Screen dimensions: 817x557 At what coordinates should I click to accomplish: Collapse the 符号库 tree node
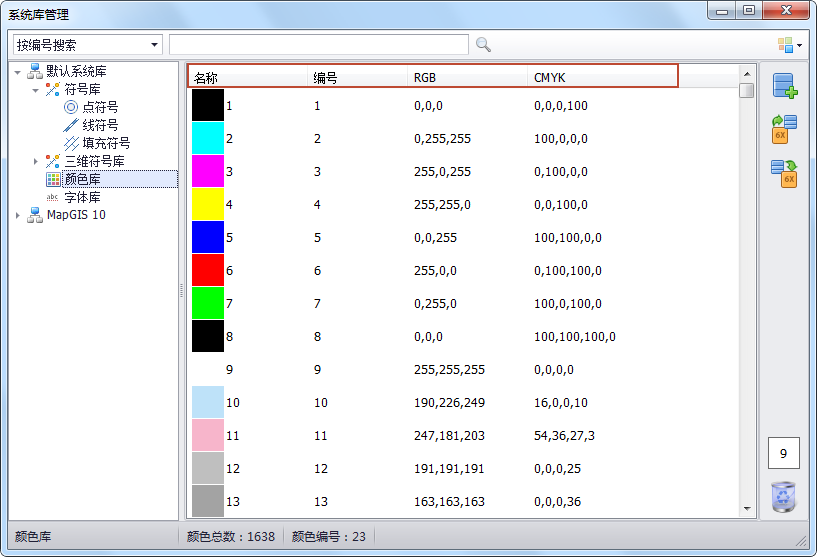point(36,90)
